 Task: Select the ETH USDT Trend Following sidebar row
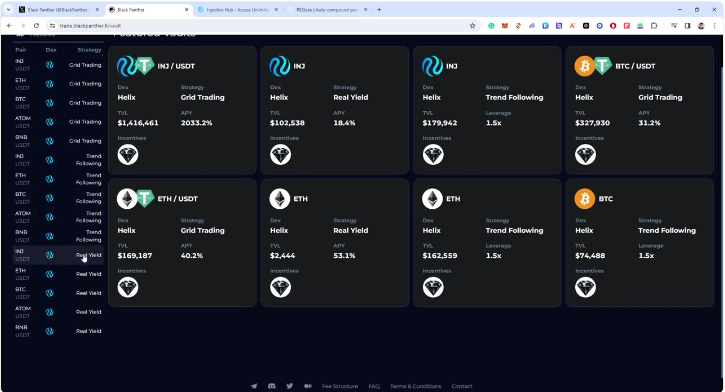coord(58,179)
